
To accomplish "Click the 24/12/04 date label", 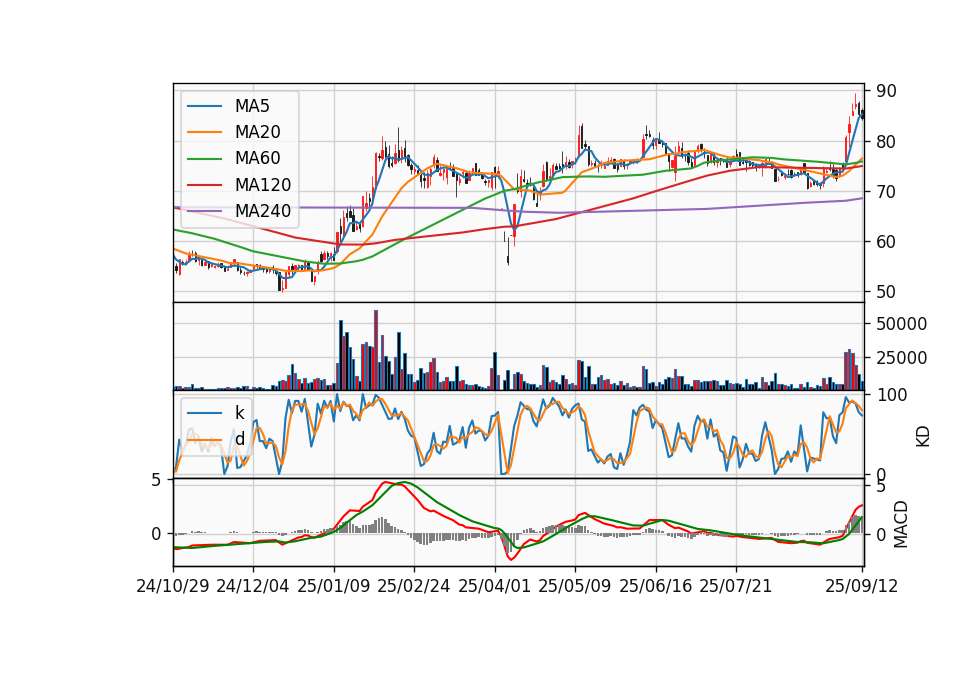I will click(x=253, y=586).
